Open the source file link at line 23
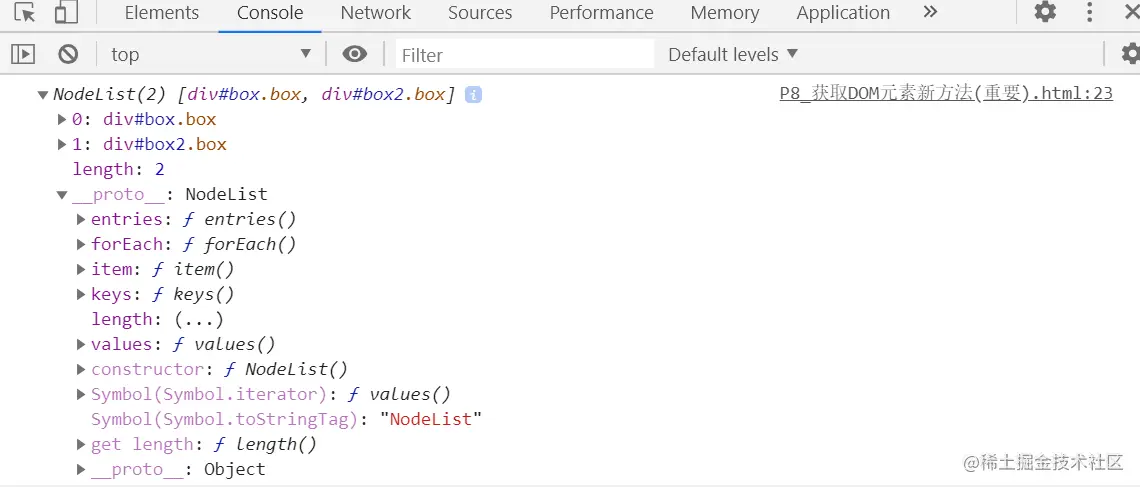The width and height of the screenshot is (1140, 489). (945, 93)
